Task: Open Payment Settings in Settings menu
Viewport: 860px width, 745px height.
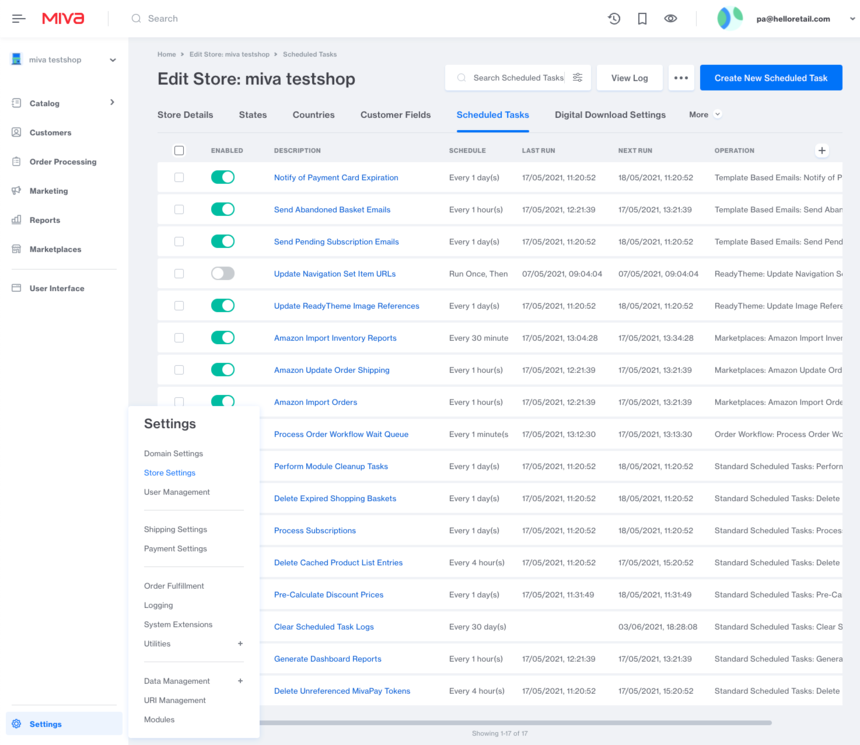Action: (x=175, y=549)
